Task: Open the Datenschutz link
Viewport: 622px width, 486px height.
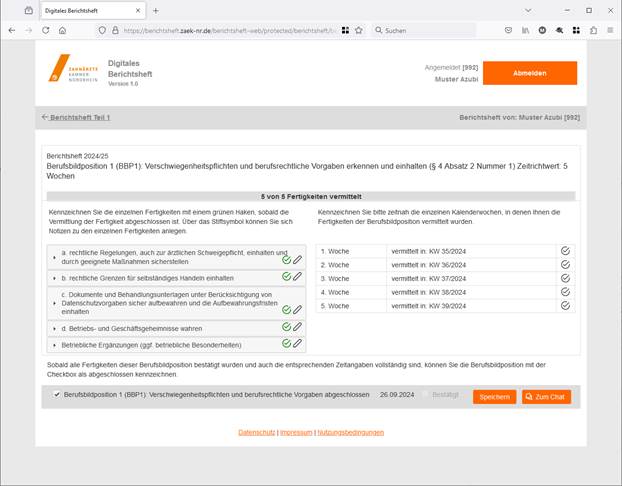Action: coord(256,432)
